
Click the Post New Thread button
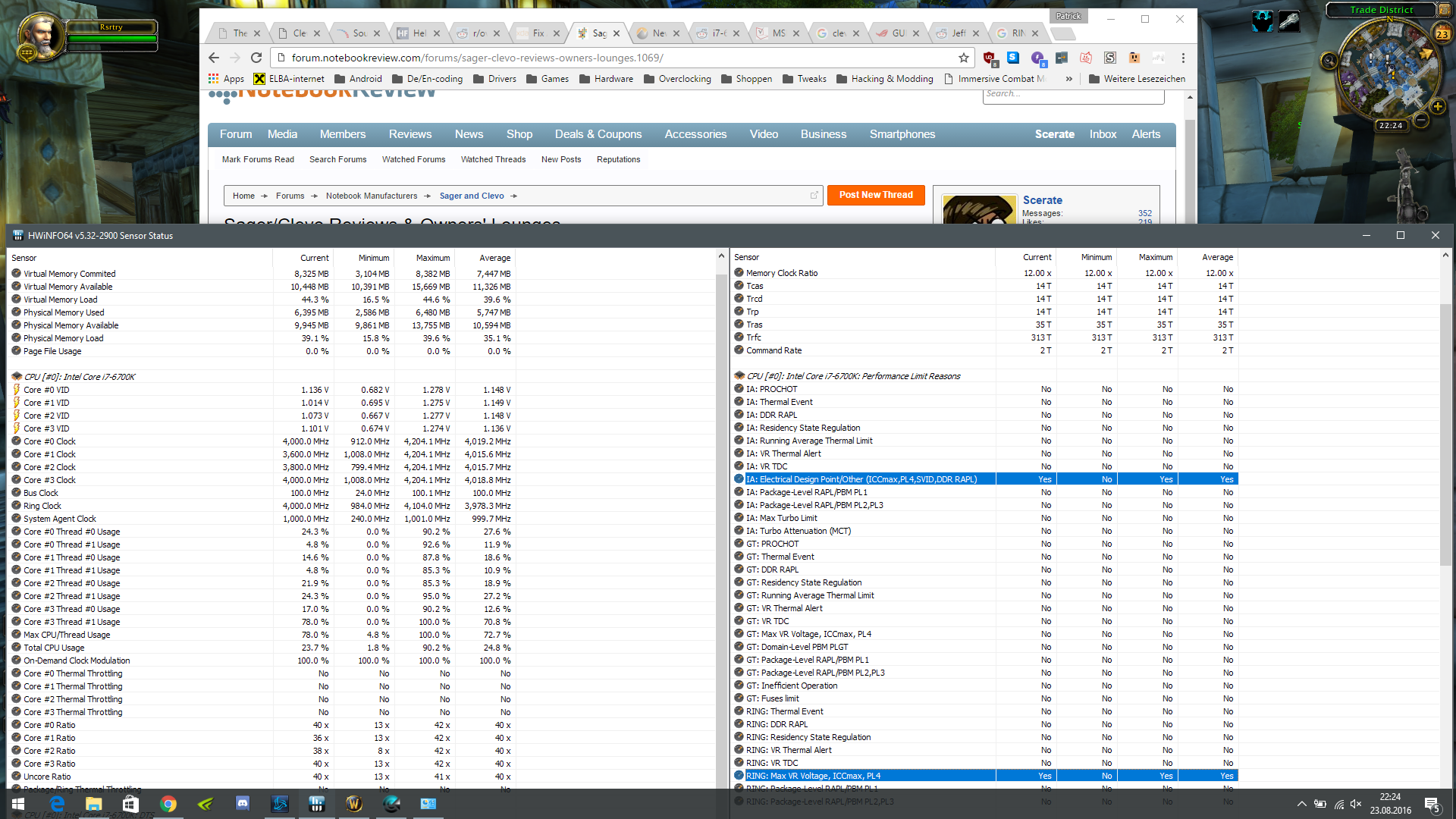(x=876, y=195)
